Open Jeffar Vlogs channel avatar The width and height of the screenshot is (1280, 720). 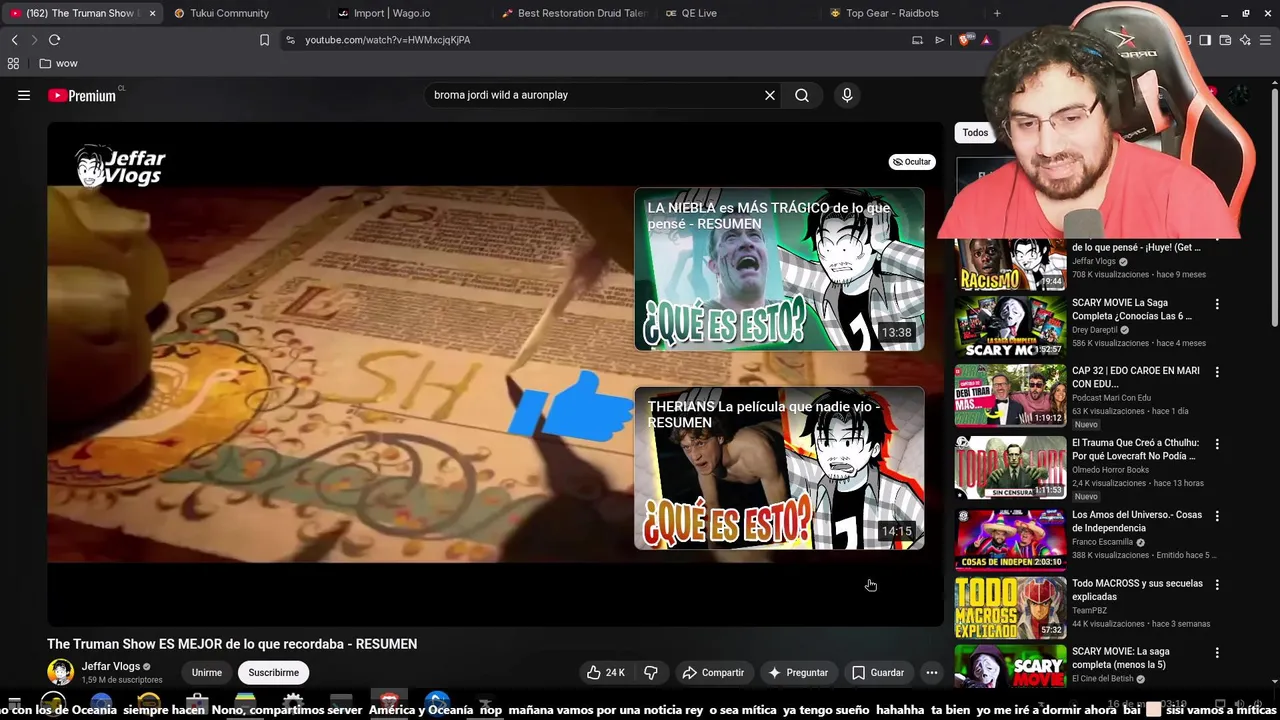point(60,672)
